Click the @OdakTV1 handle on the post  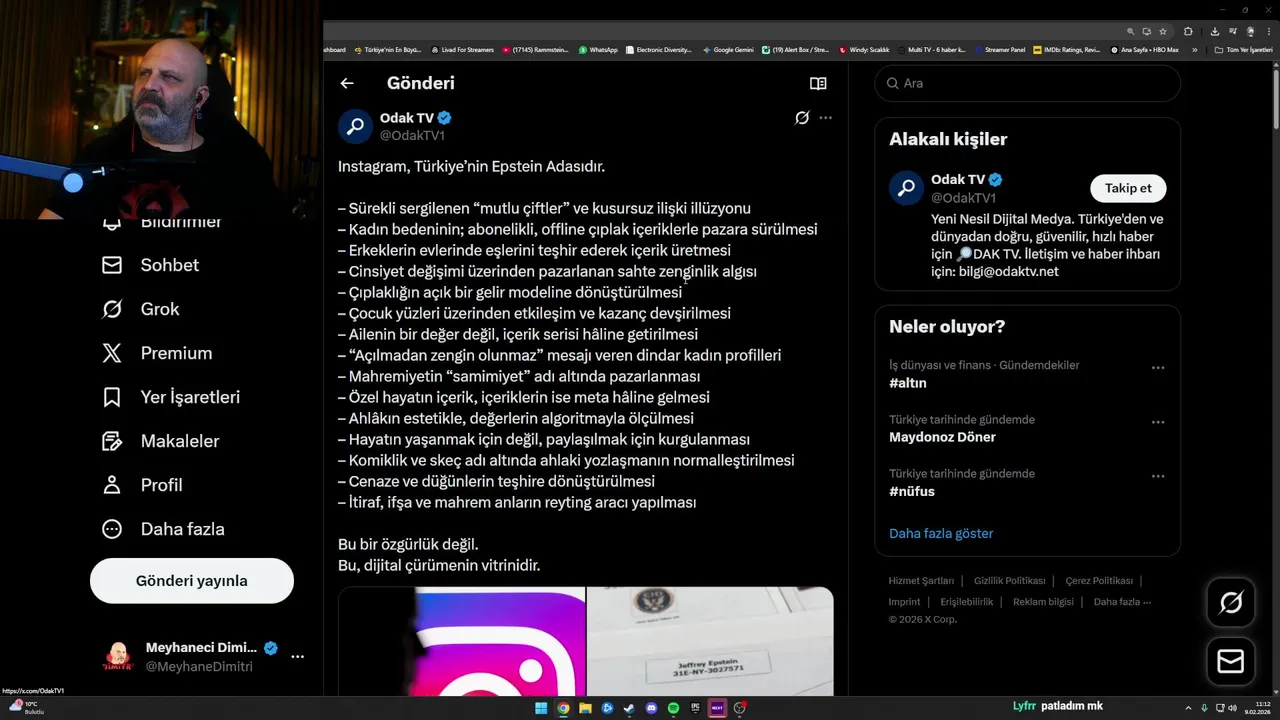click(412, 135)
